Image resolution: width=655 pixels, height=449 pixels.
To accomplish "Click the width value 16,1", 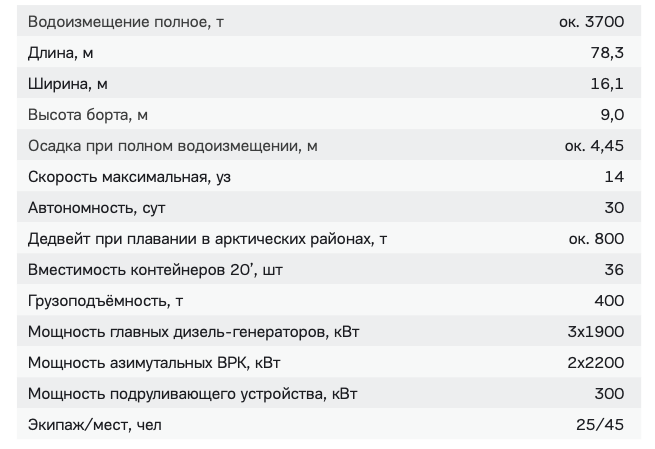I will (607, 84).
